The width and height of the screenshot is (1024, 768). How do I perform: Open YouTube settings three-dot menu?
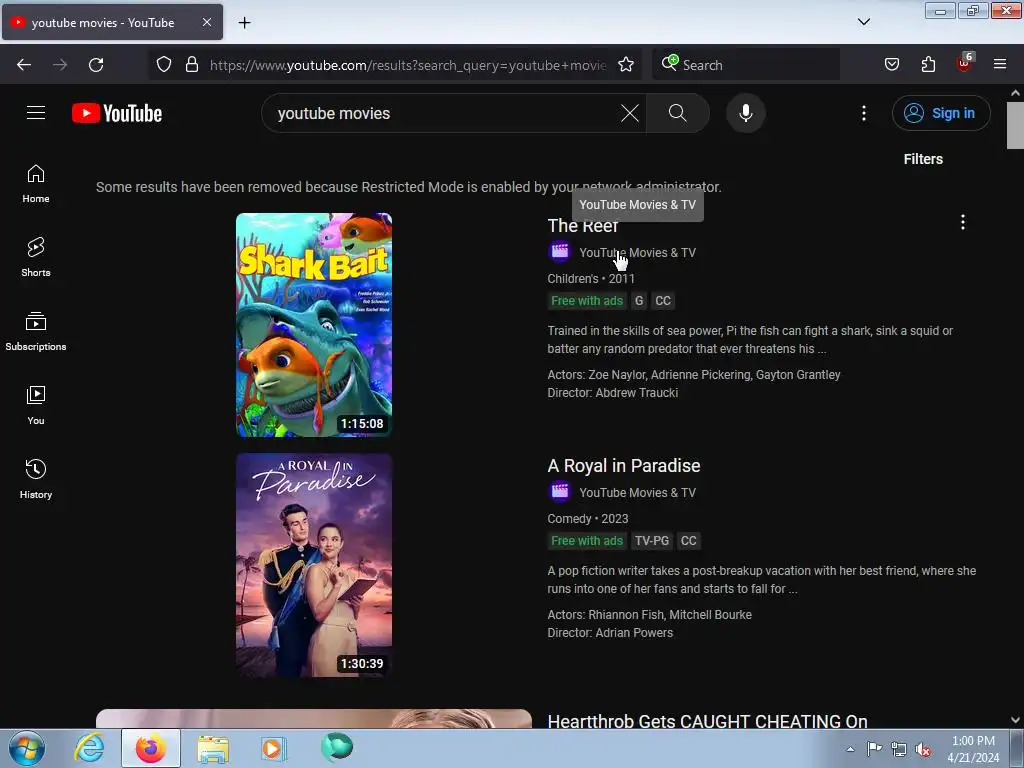863,113
